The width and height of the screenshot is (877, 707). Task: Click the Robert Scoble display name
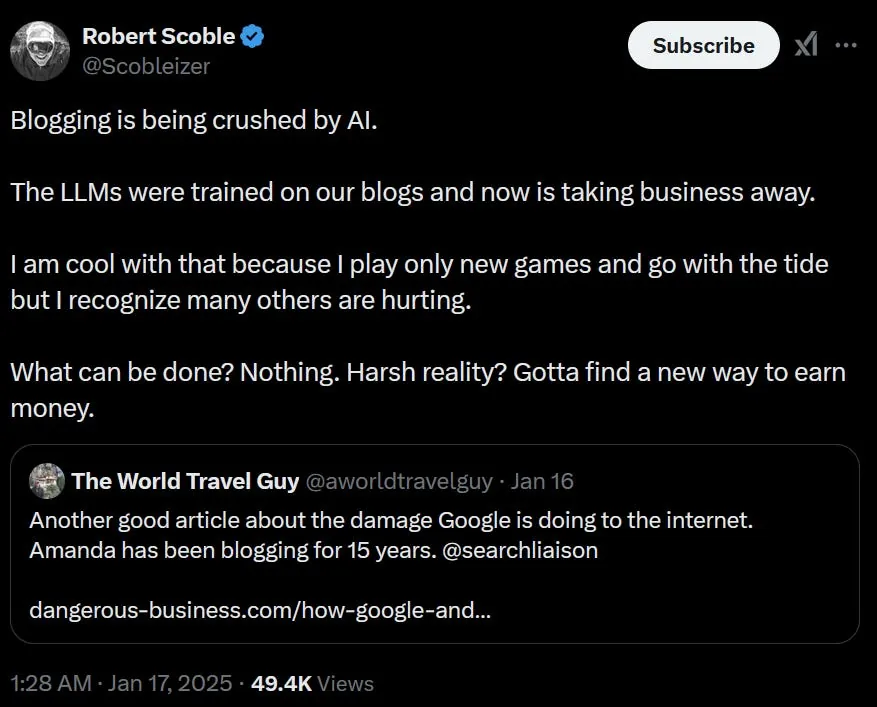158,37
